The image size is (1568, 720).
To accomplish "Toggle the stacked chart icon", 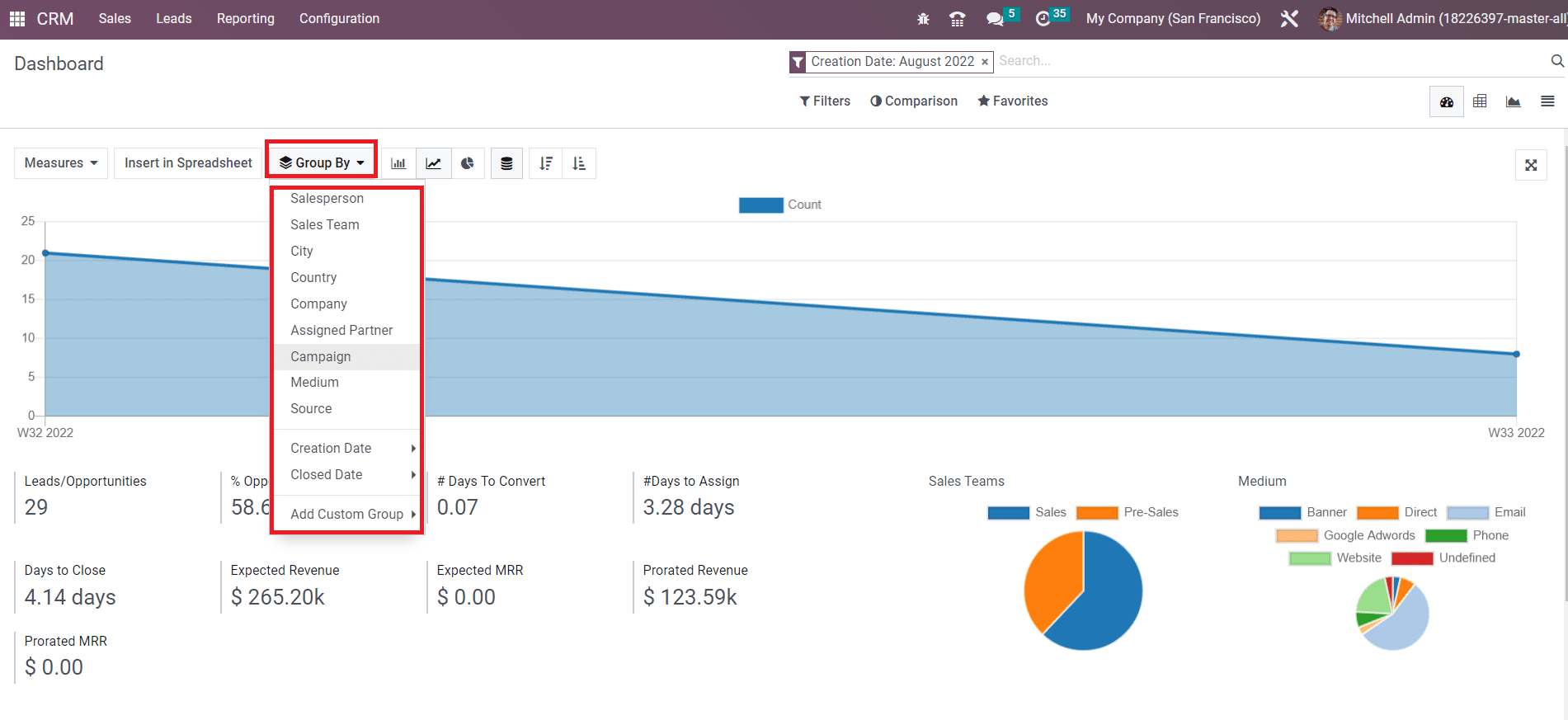I will click(x=506, y=163).
